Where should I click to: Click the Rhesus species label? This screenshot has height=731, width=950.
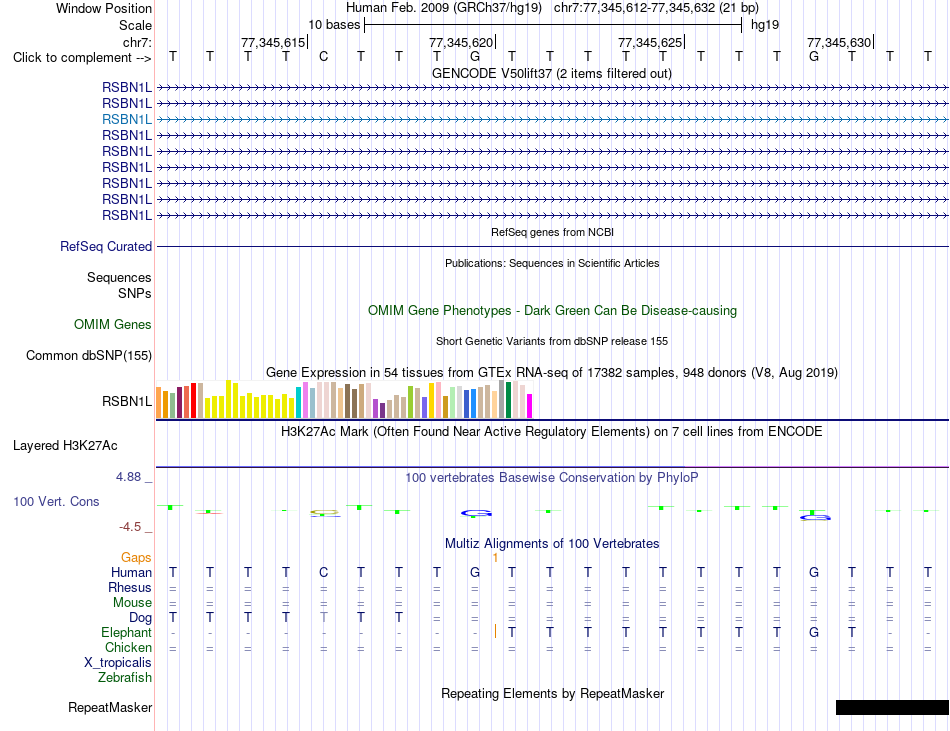pyautogui.click(x=130, y=587)
